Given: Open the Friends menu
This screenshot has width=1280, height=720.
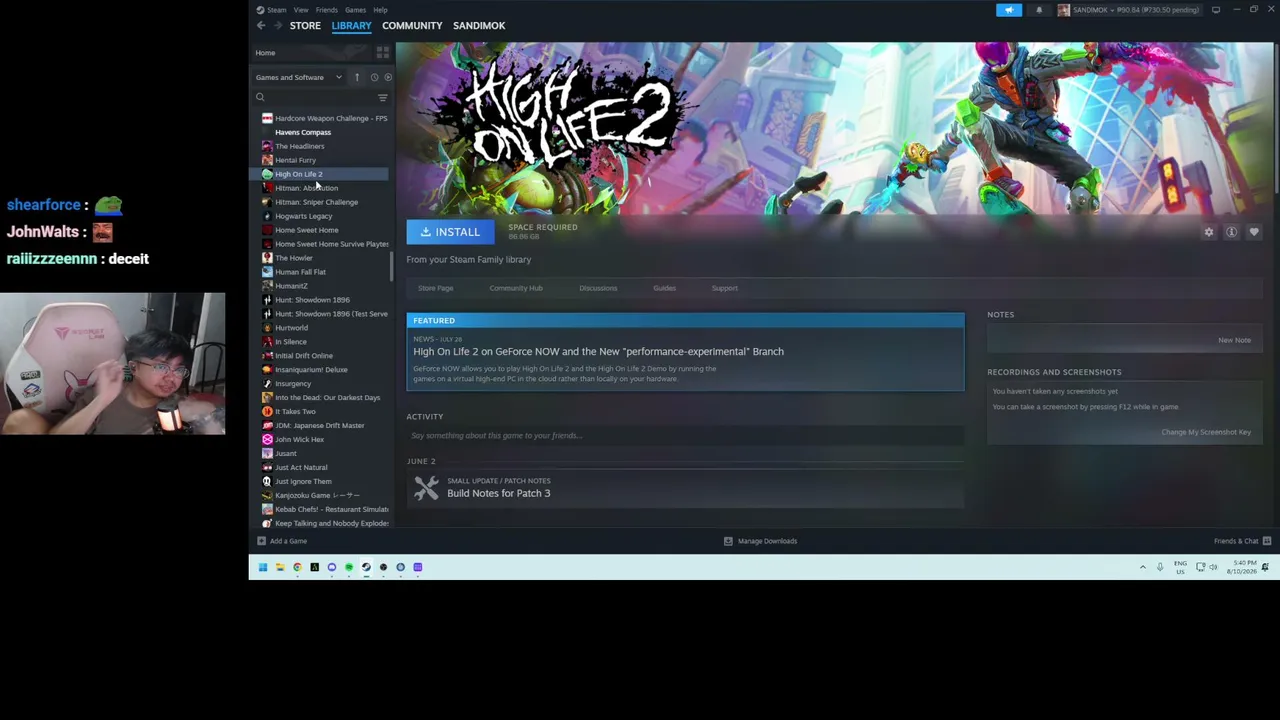Looking at the screenshot, I should click(327, 10).
